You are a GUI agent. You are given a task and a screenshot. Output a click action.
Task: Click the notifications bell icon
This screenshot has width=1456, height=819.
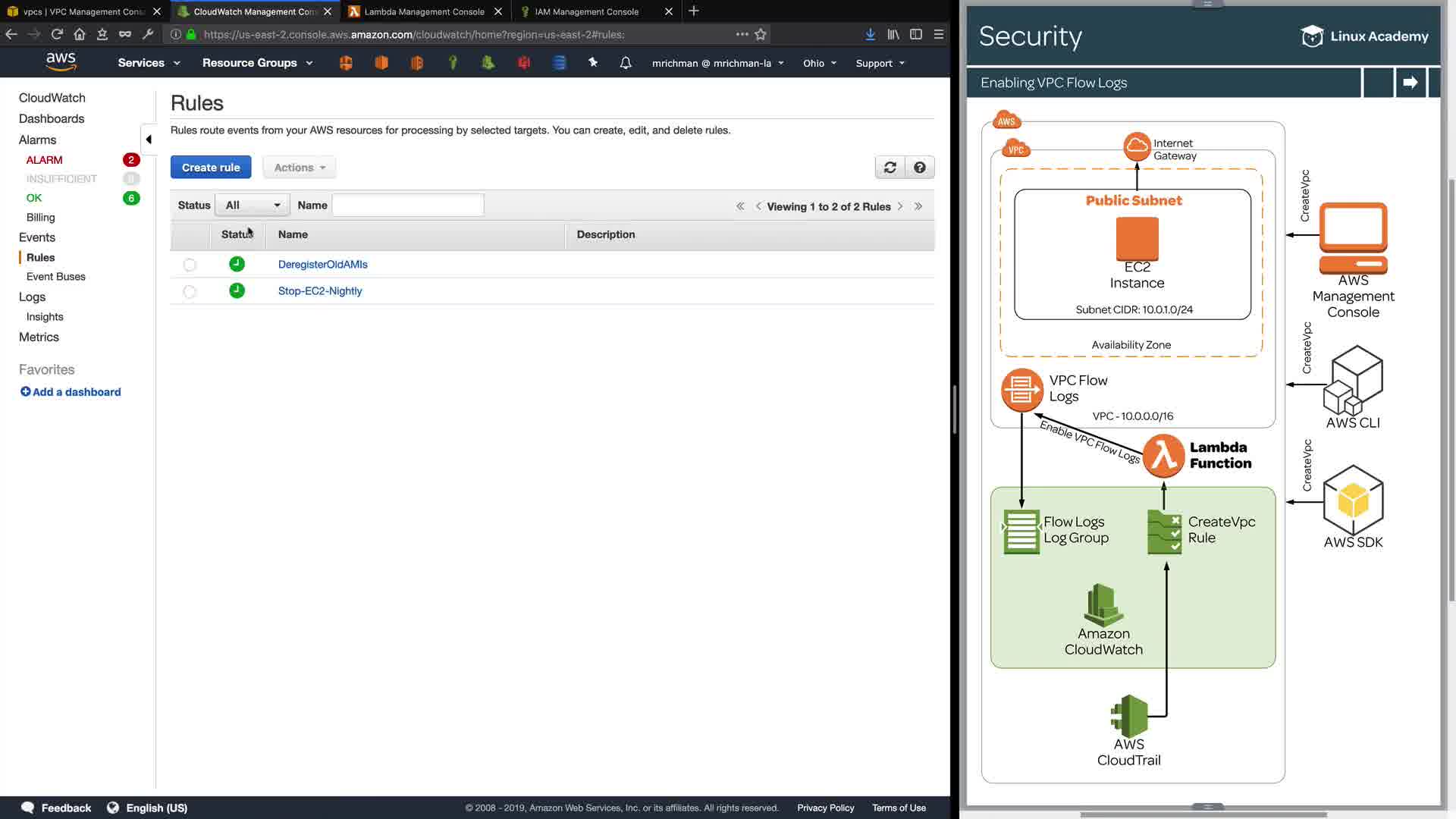coord(625,63)
